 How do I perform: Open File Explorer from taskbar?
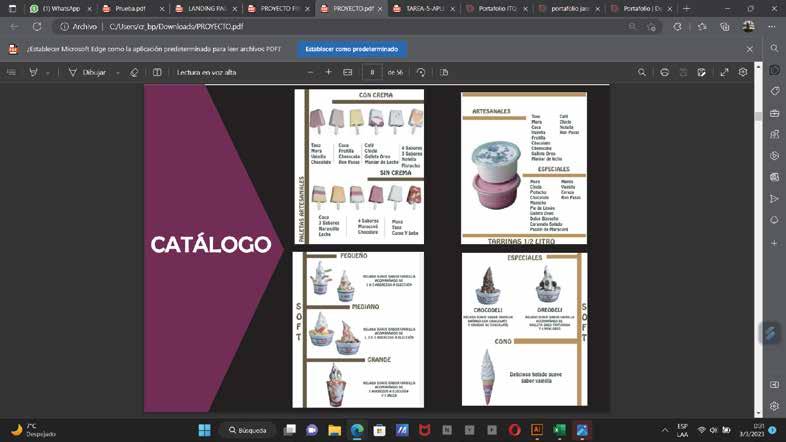click(334, 430)
